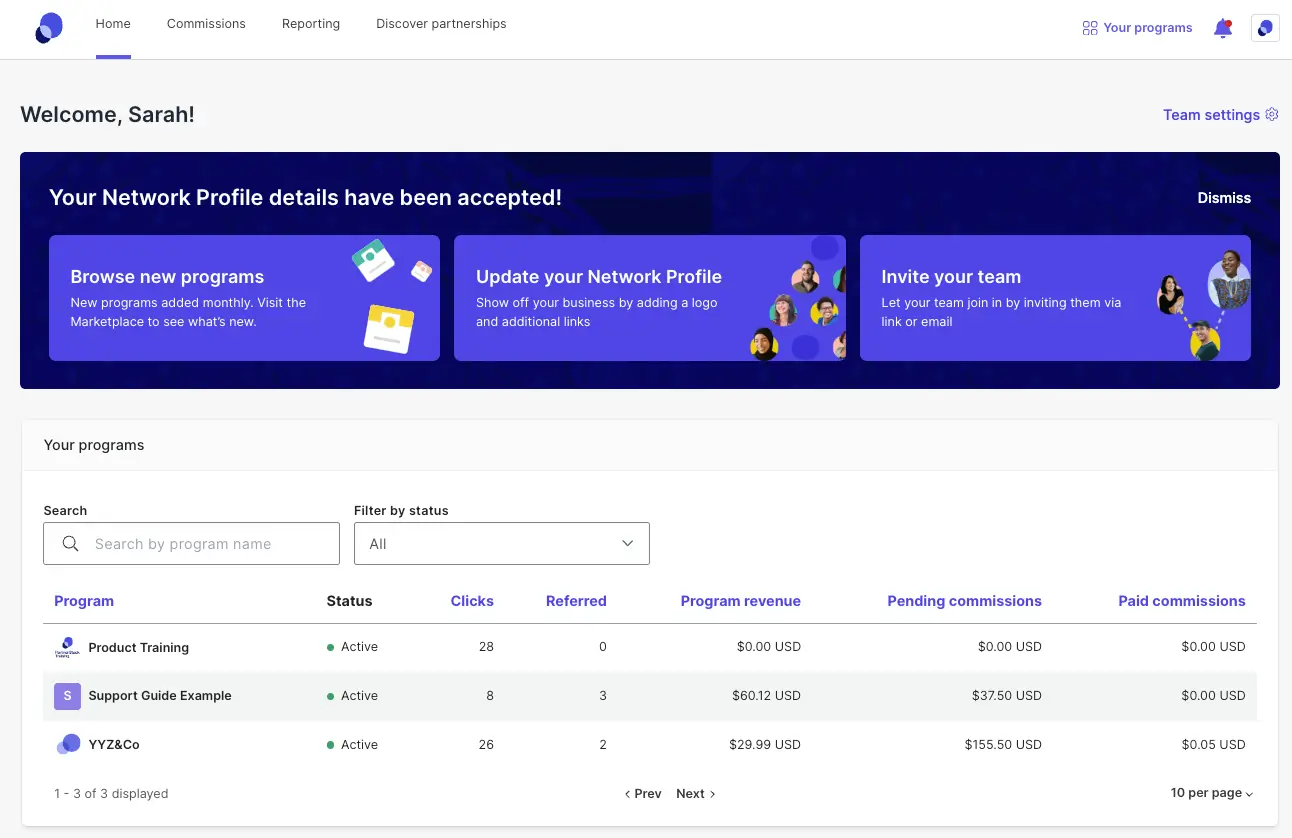Click the search magnifier icon
The width and height of the screenshot is (1292, 838).
(70, 544)
